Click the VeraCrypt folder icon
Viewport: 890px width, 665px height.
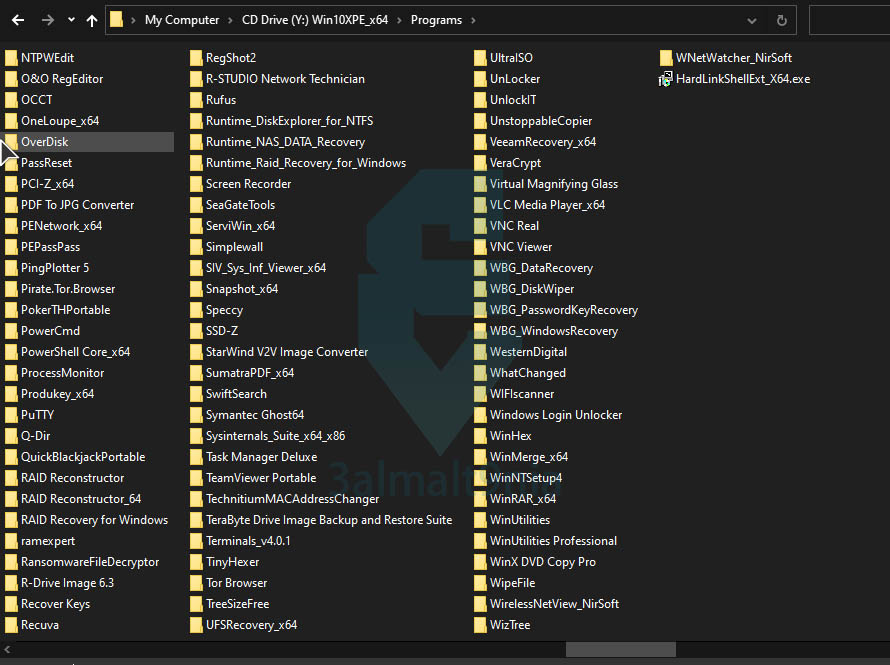pos(480,163)
